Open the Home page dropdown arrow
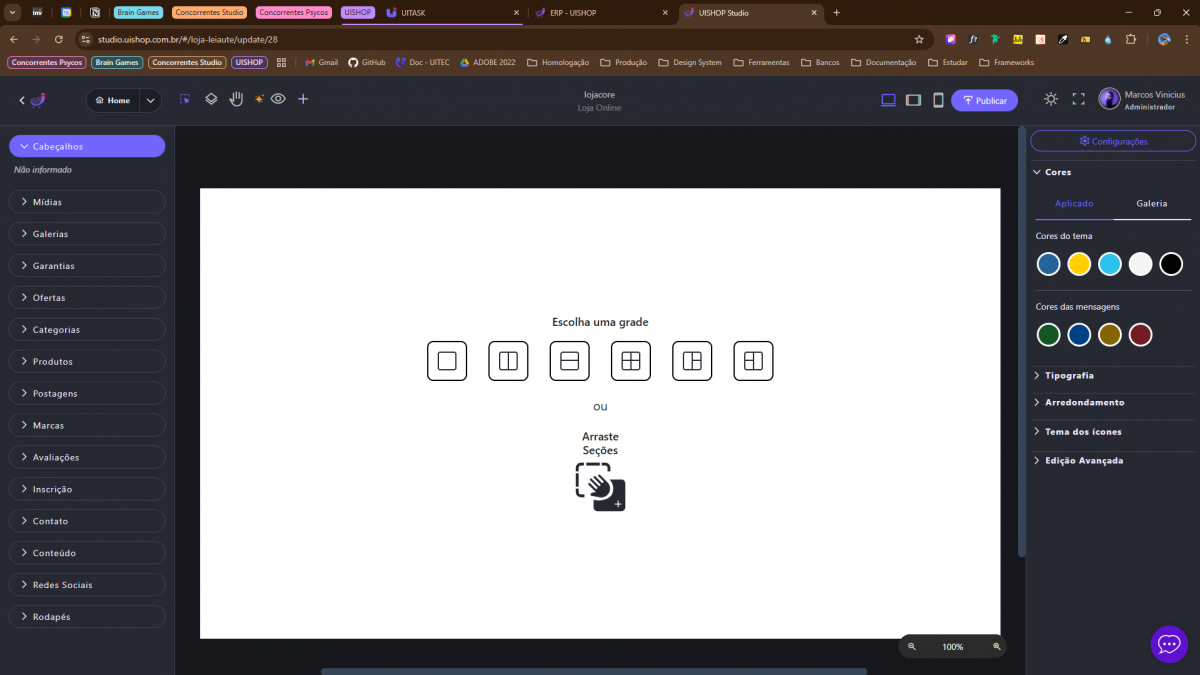1200x675 pixels. click(x=150, y=100)
